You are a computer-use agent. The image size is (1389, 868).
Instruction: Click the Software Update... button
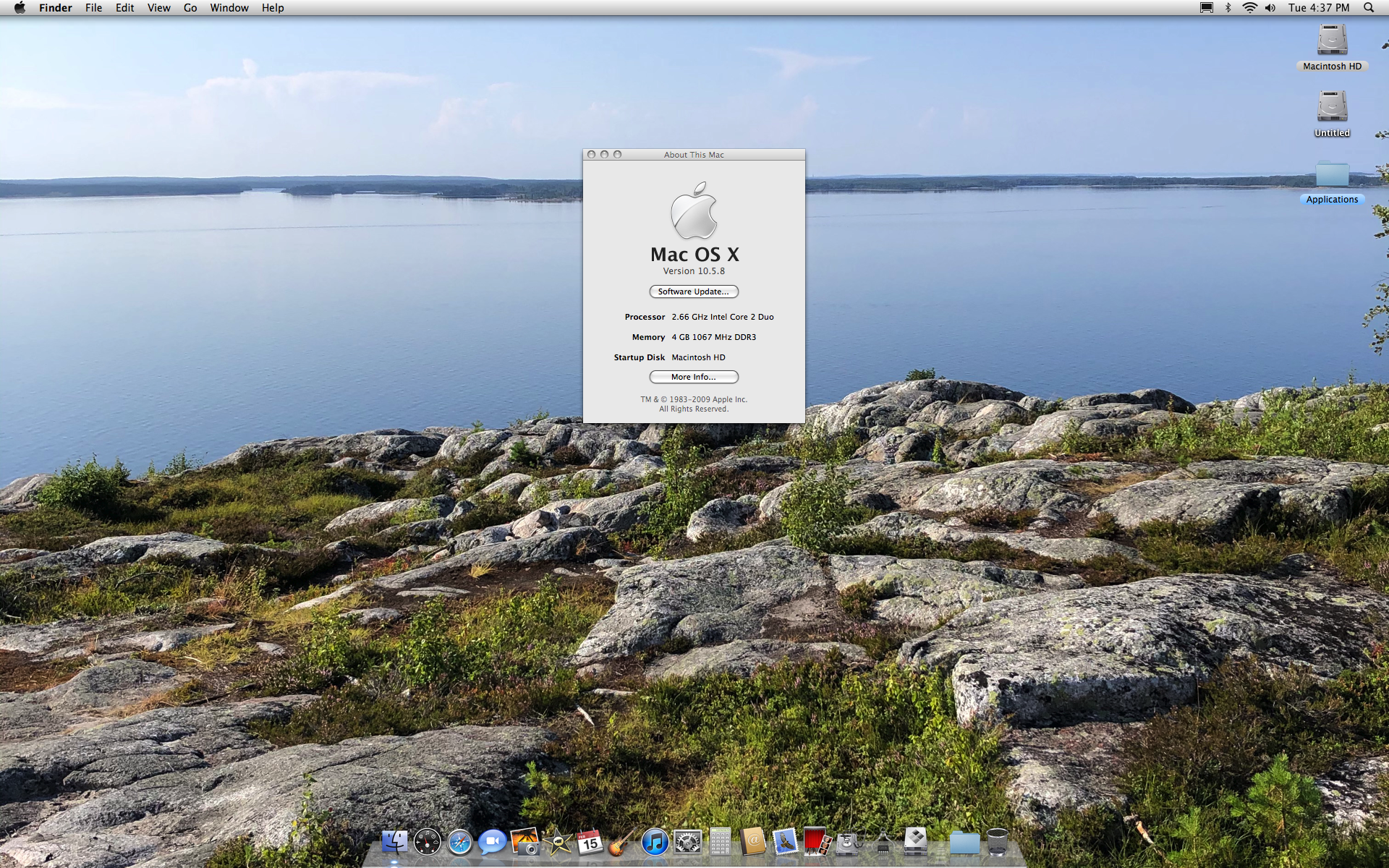694,292
